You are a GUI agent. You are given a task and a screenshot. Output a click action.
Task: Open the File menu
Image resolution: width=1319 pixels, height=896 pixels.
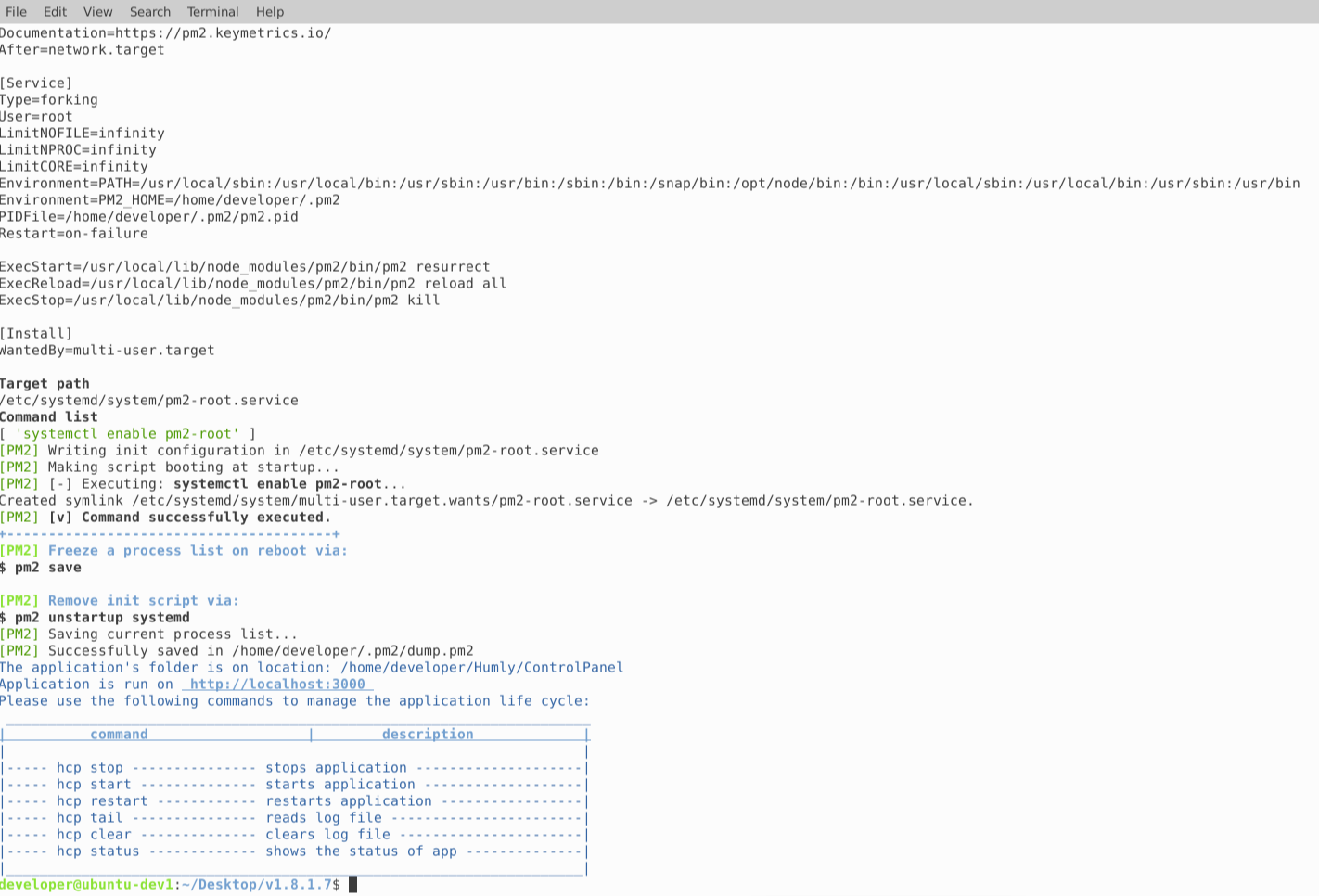[x=16, y=11]
